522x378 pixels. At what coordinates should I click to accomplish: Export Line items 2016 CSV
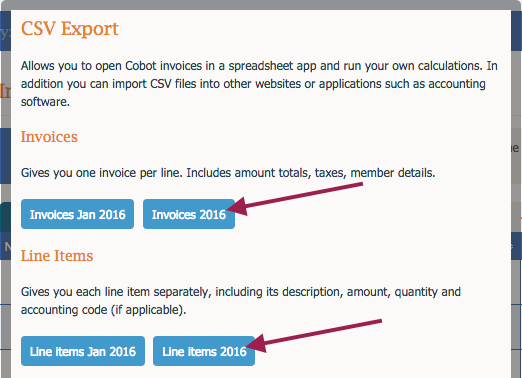[204, 351]
